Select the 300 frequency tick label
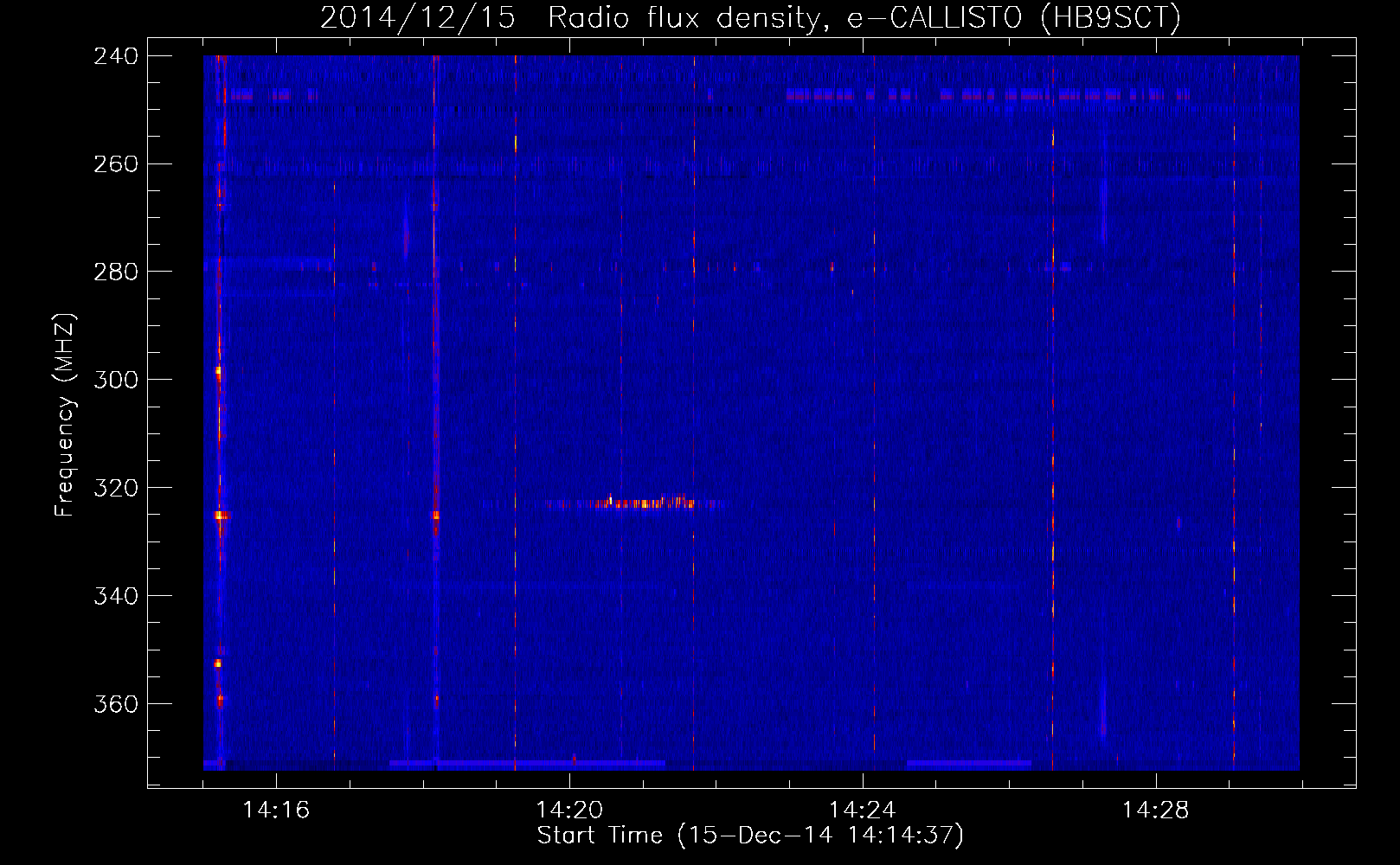 tap(116, 380)
